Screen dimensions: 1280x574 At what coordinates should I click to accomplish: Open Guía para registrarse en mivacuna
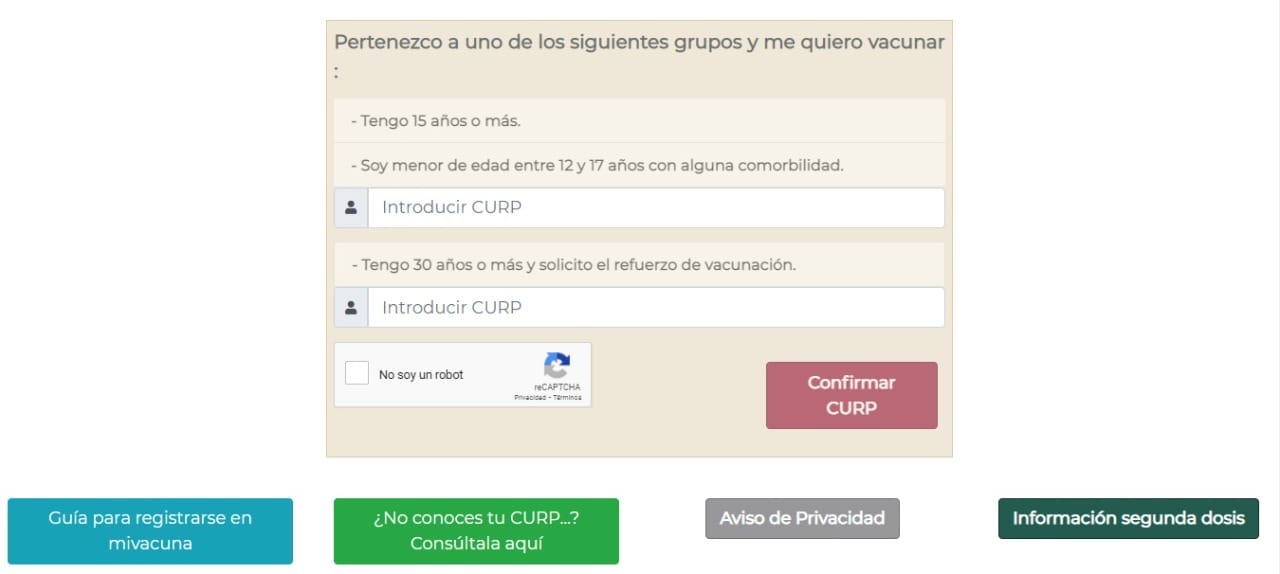click(x=150, y=531)
